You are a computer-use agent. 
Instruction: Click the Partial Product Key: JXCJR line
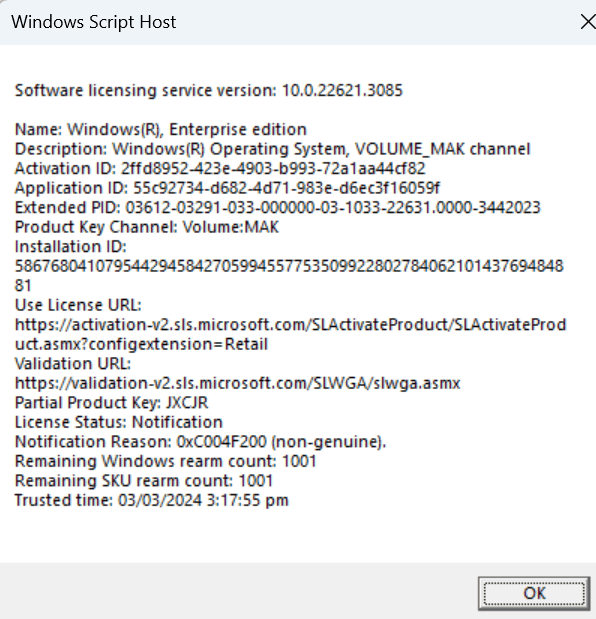(x=111, y=403)
